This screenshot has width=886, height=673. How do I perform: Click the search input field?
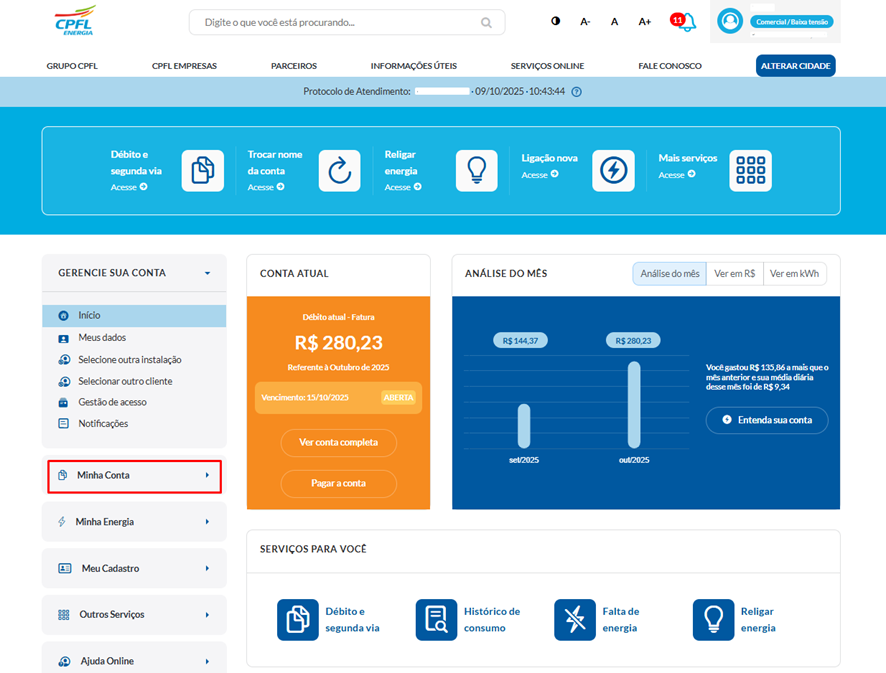(340, 22)
